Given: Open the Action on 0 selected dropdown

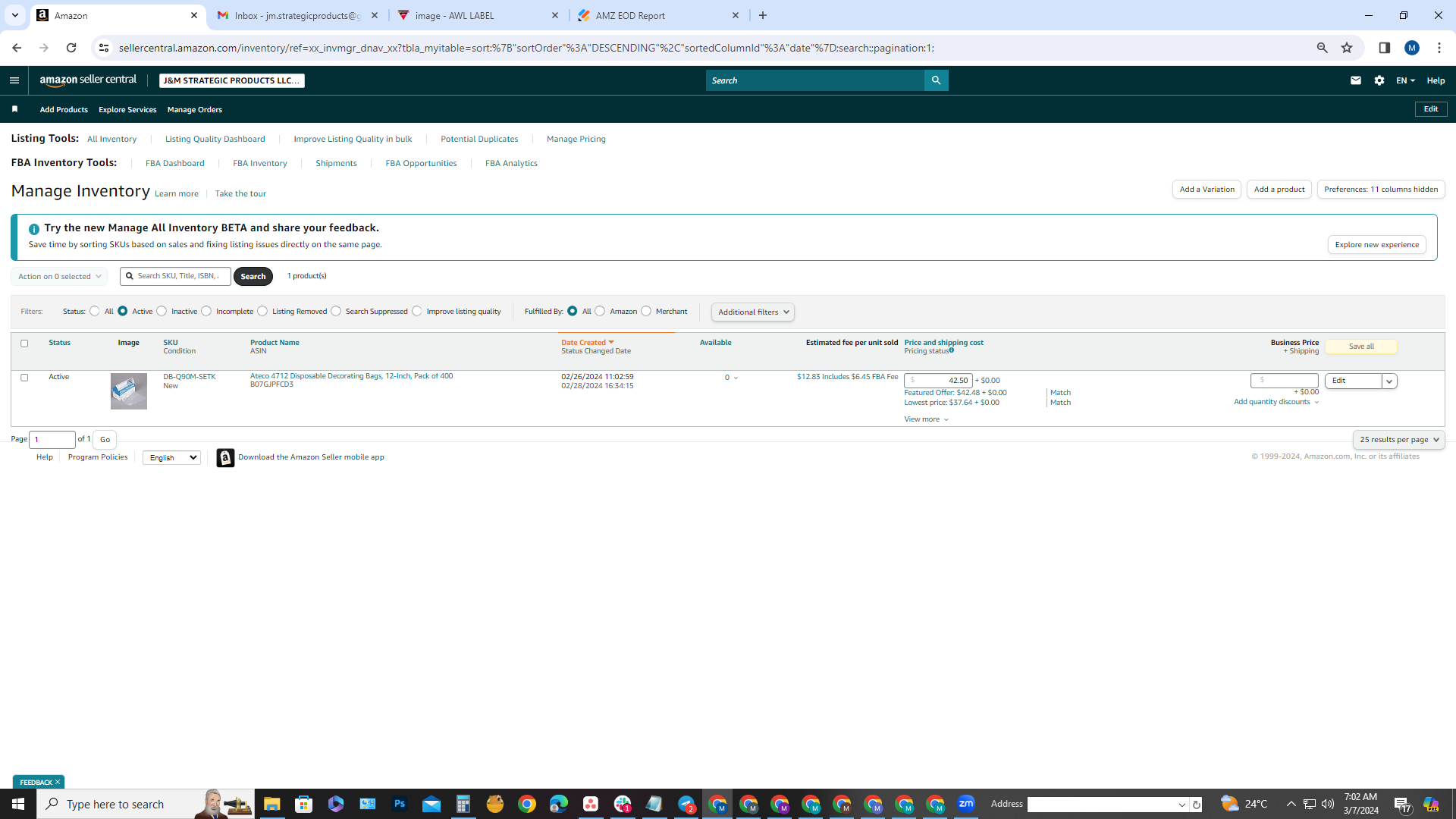Looking at the screenshot, I should pos(59,277).
